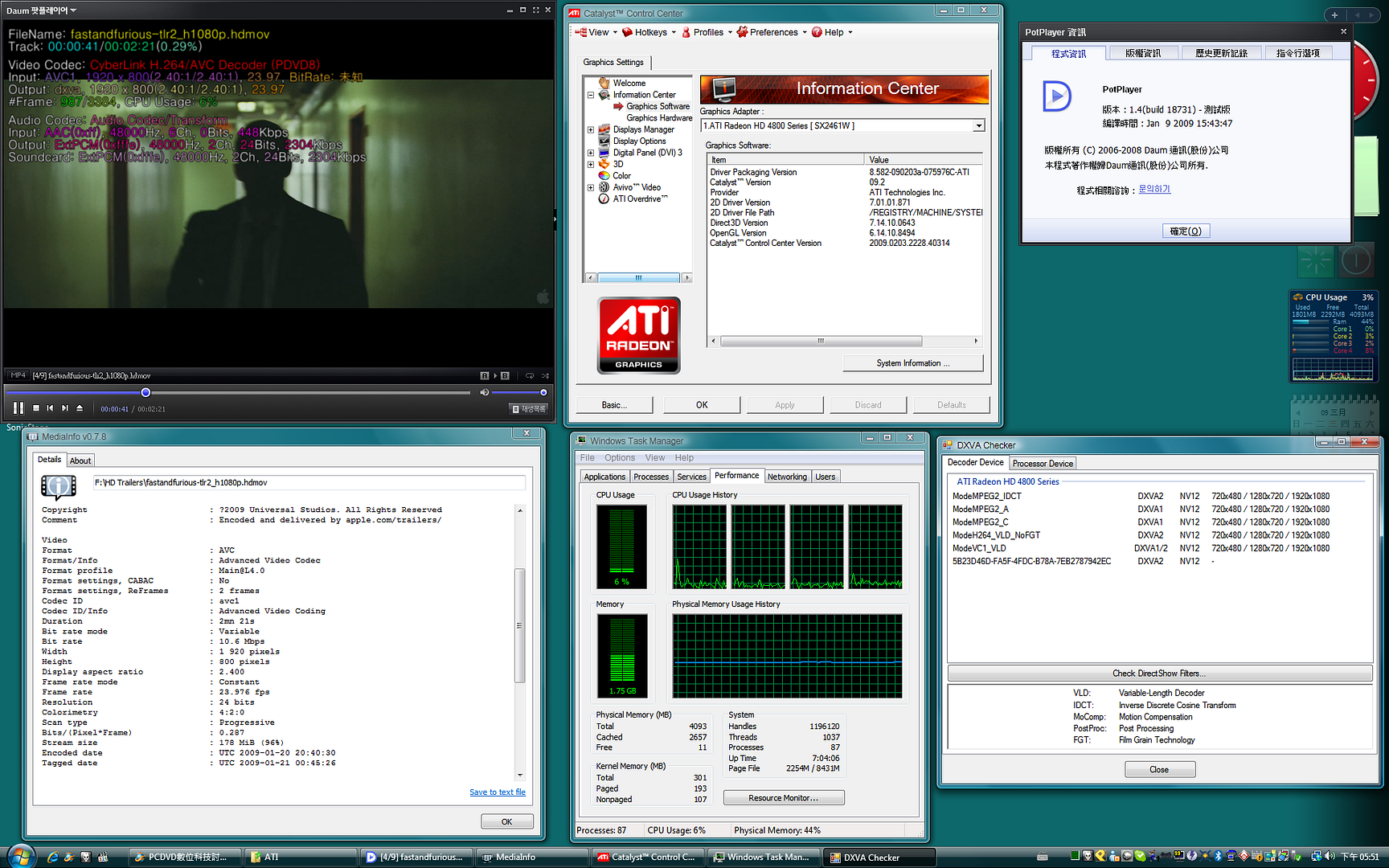Switch to Processes tab in Task Manager
Screen dimensions: 1389x868
[651, 477]
